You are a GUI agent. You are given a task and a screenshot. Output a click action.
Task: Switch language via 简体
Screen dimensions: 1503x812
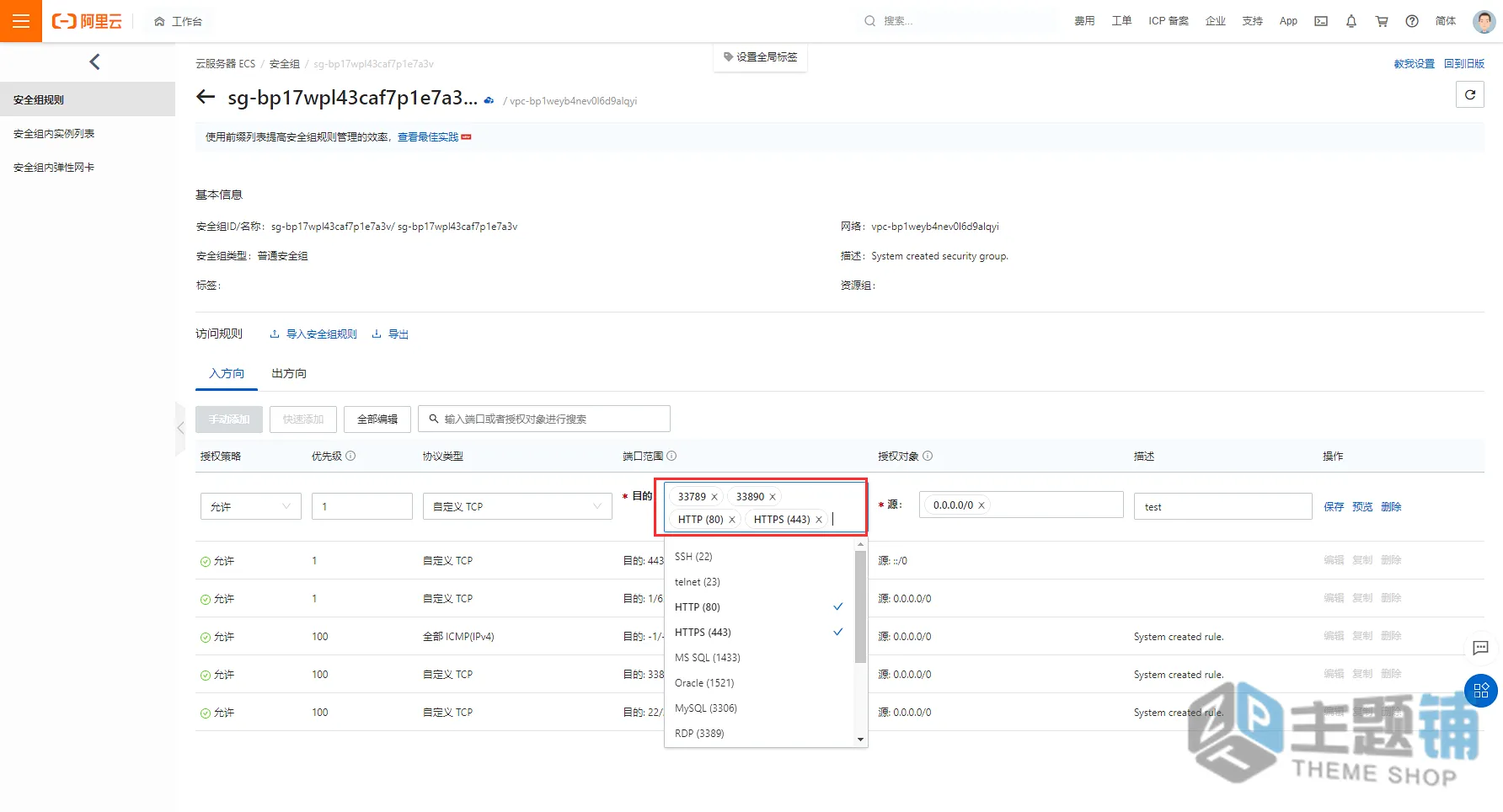(x=1446, y=21)
